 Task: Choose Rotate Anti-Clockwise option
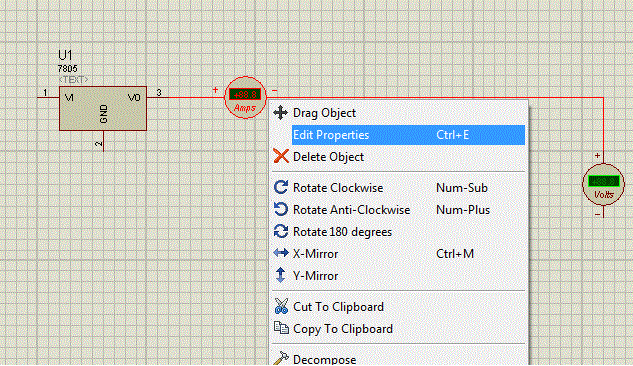pos(398,210)
